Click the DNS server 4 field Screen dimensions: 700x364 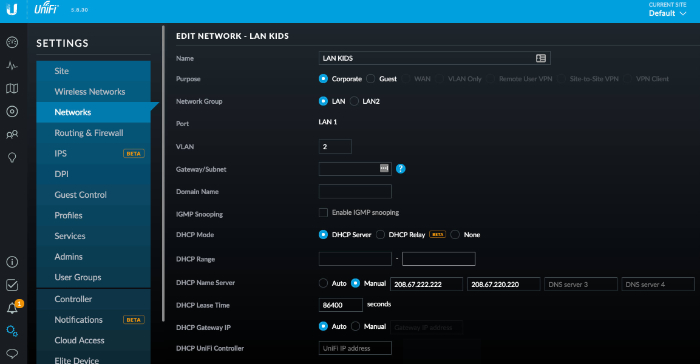tap(658, 284)
